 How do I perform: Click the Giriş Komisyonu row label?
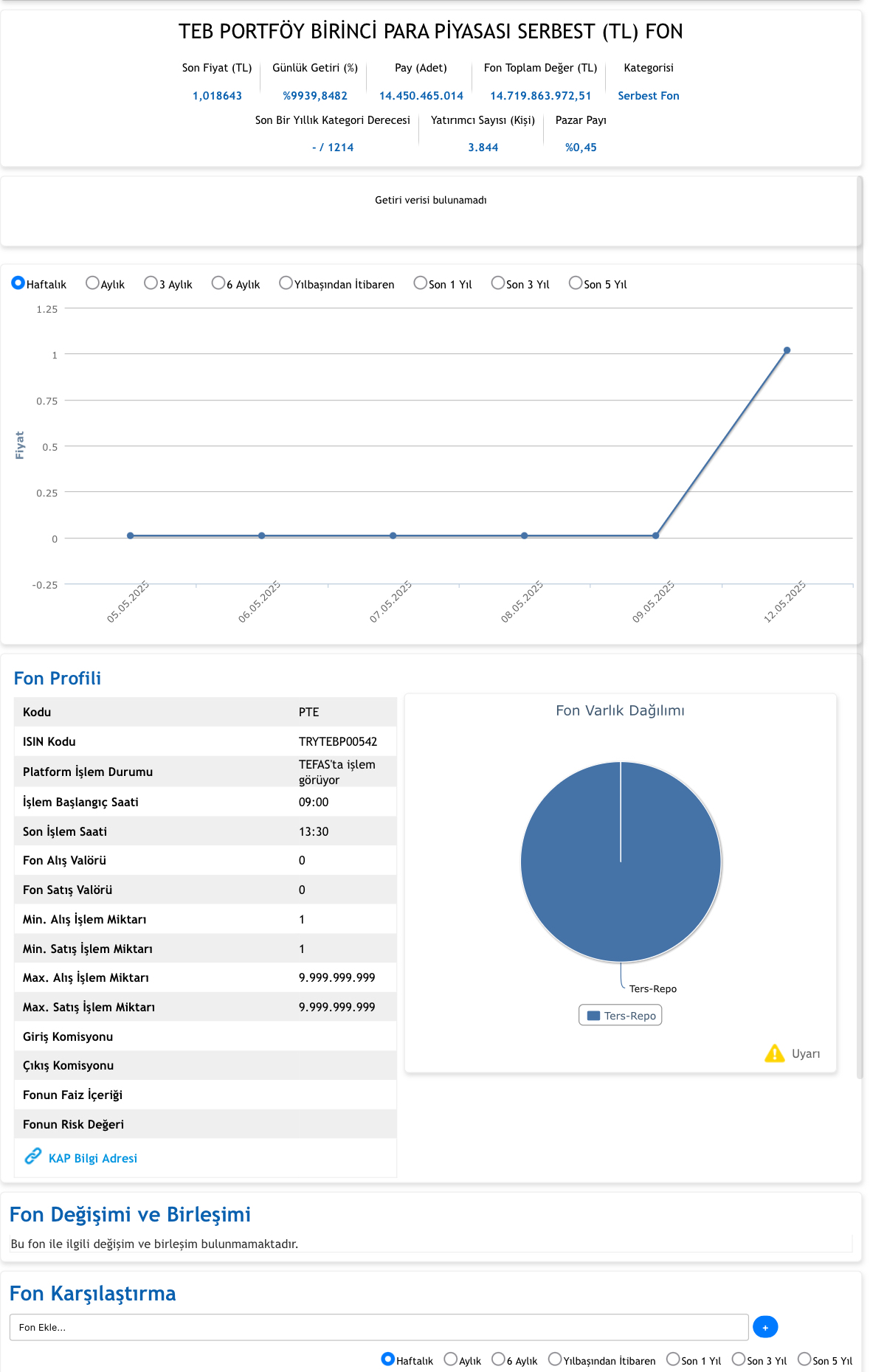point(68,1036)
